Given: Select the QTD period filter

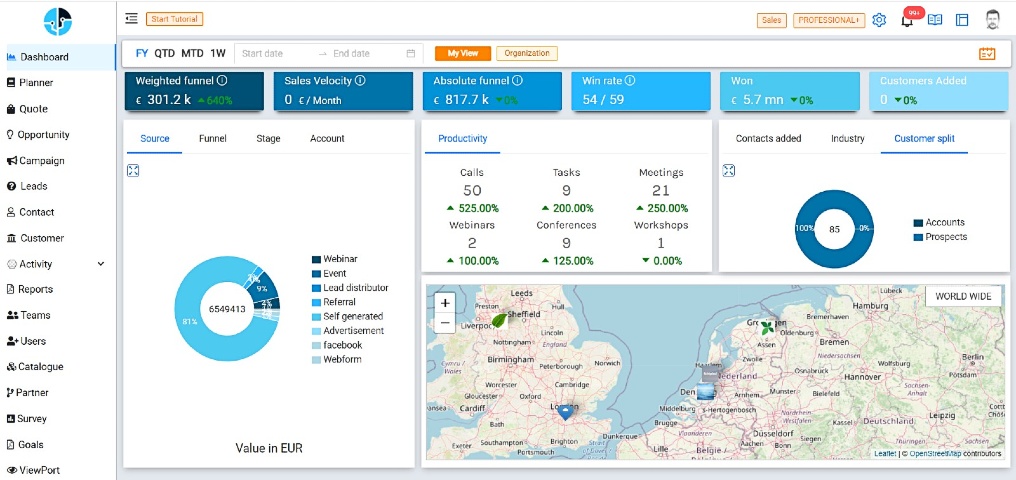Looking at the screenshot, I should click(165, 53).
